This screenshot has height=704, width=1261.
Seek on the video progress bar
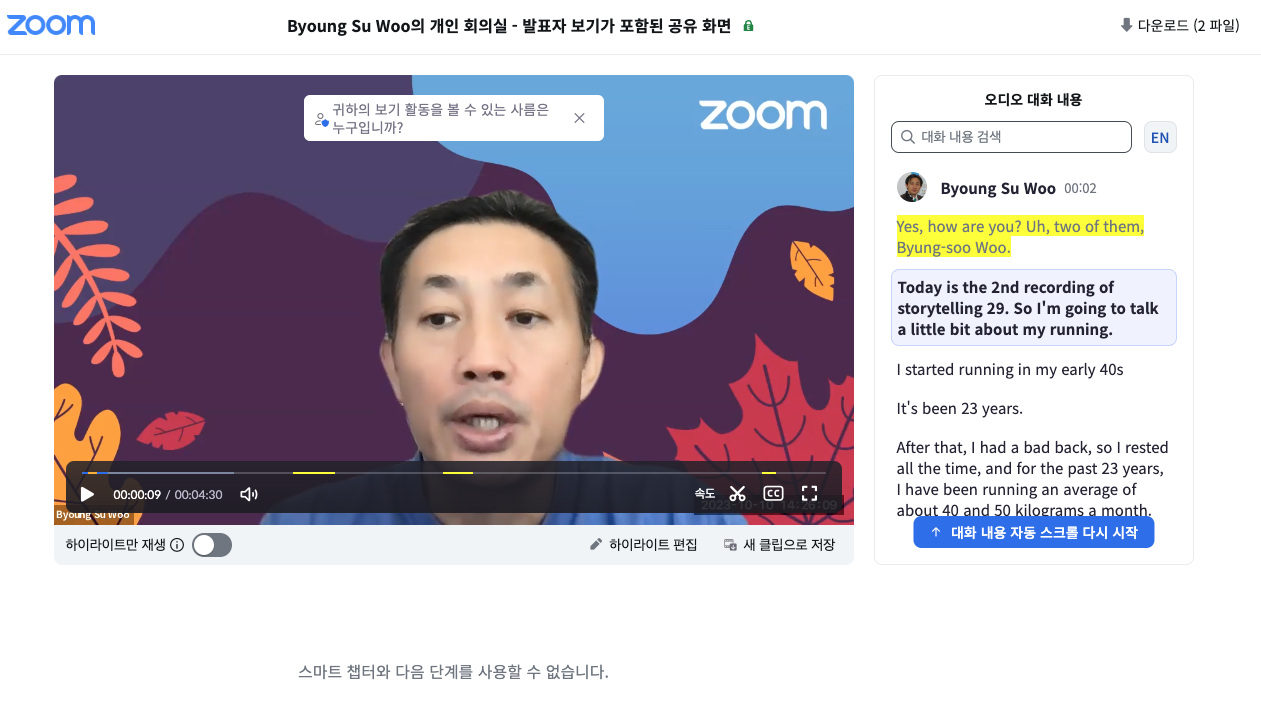454,472
